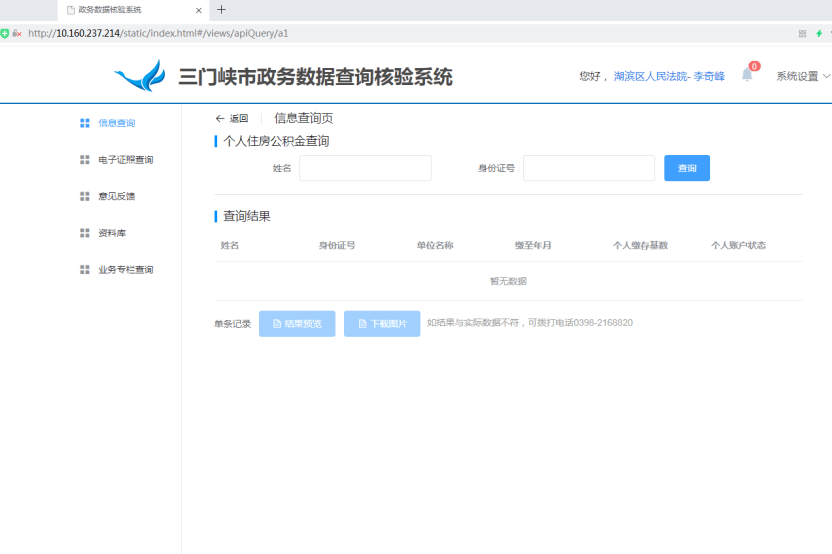Click the 信息查询 sidebar grid icon
The width and height of the screenshot is (832, 554).
(84, 123)
